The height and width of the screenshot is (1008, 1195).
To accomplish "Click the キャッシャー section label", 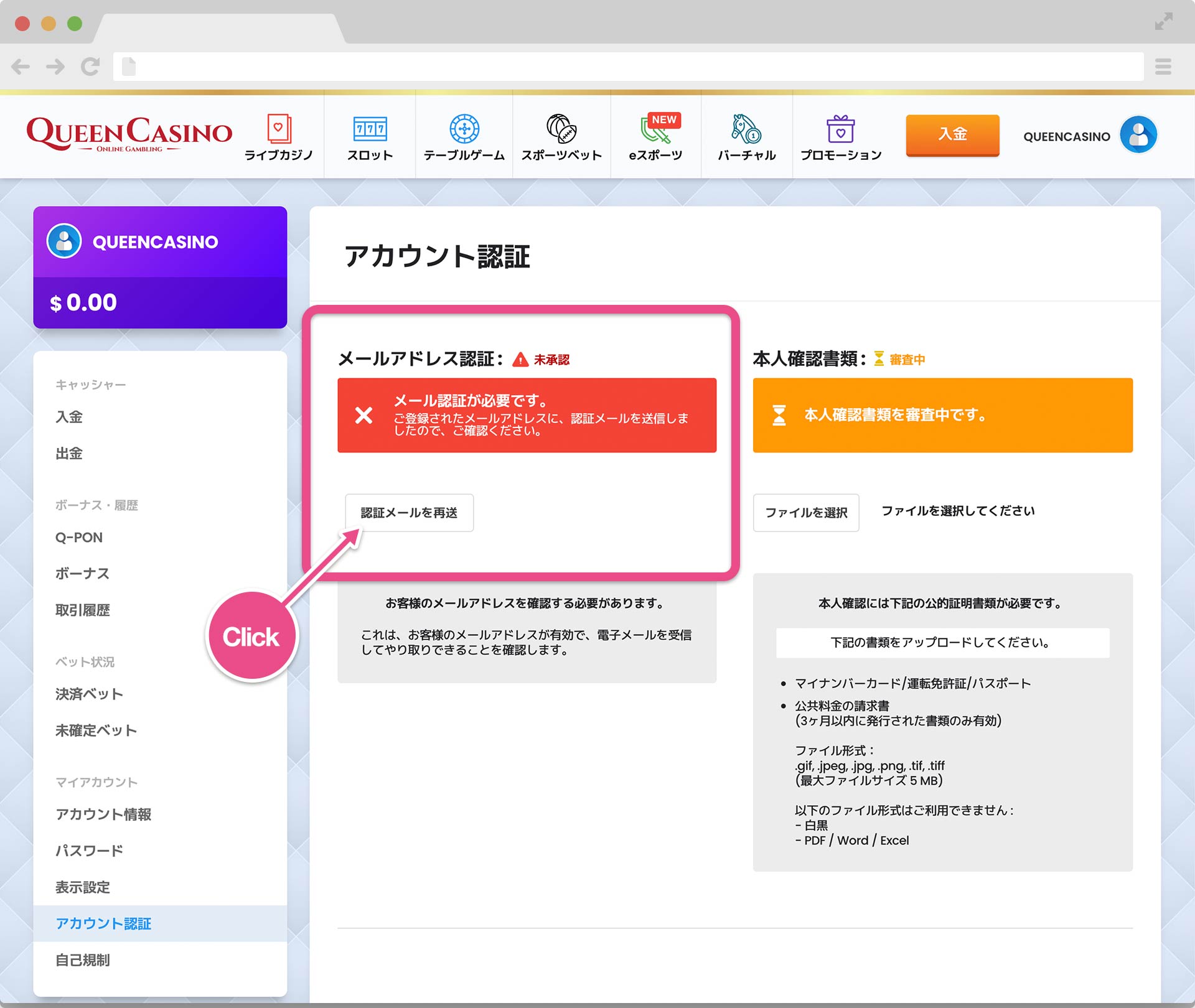I will coord(90,385).
